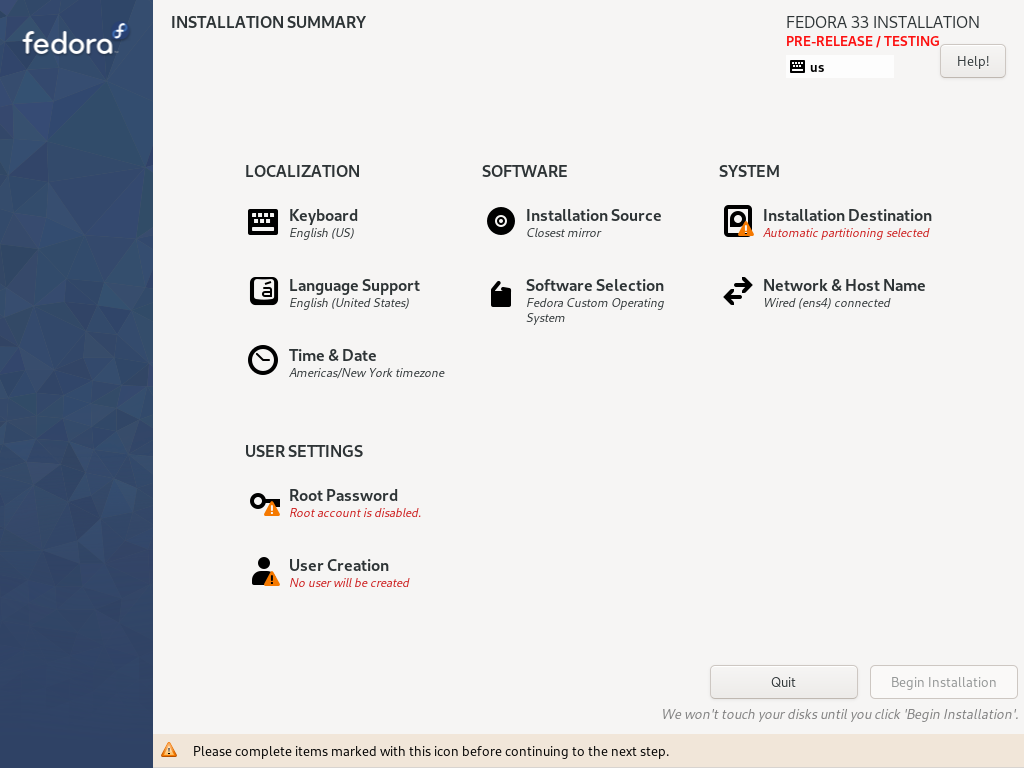The width and height of the screenshot is (1024, 768).
Task: Click the 'Please complete items marked' message
Action: tap(431, 751)
